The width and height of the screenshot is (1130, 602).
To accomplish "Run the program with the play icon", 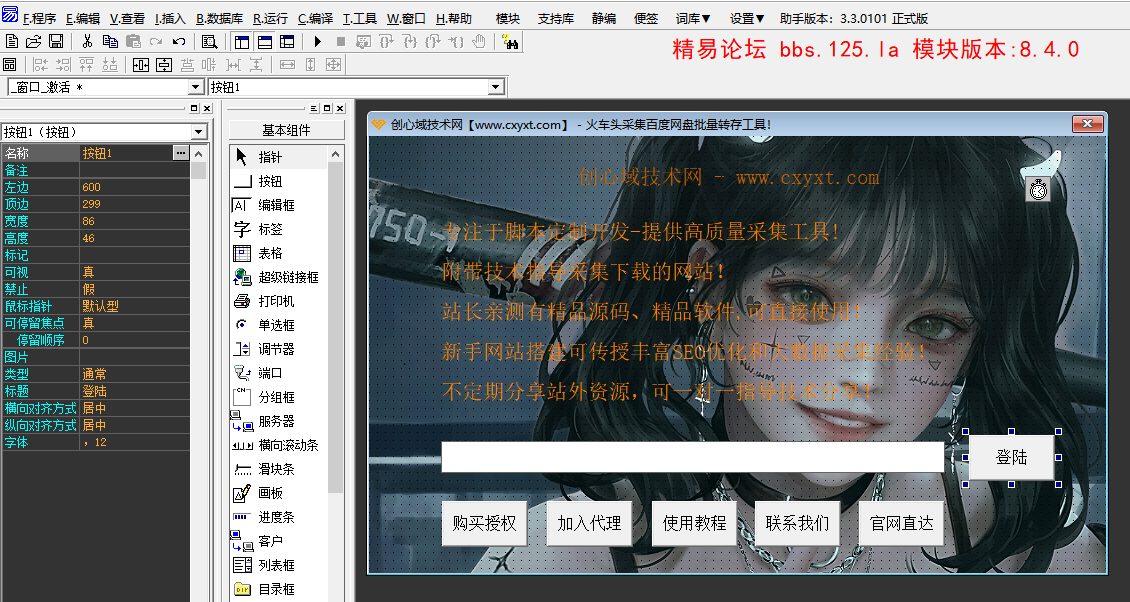I will [x=318, y=42].
